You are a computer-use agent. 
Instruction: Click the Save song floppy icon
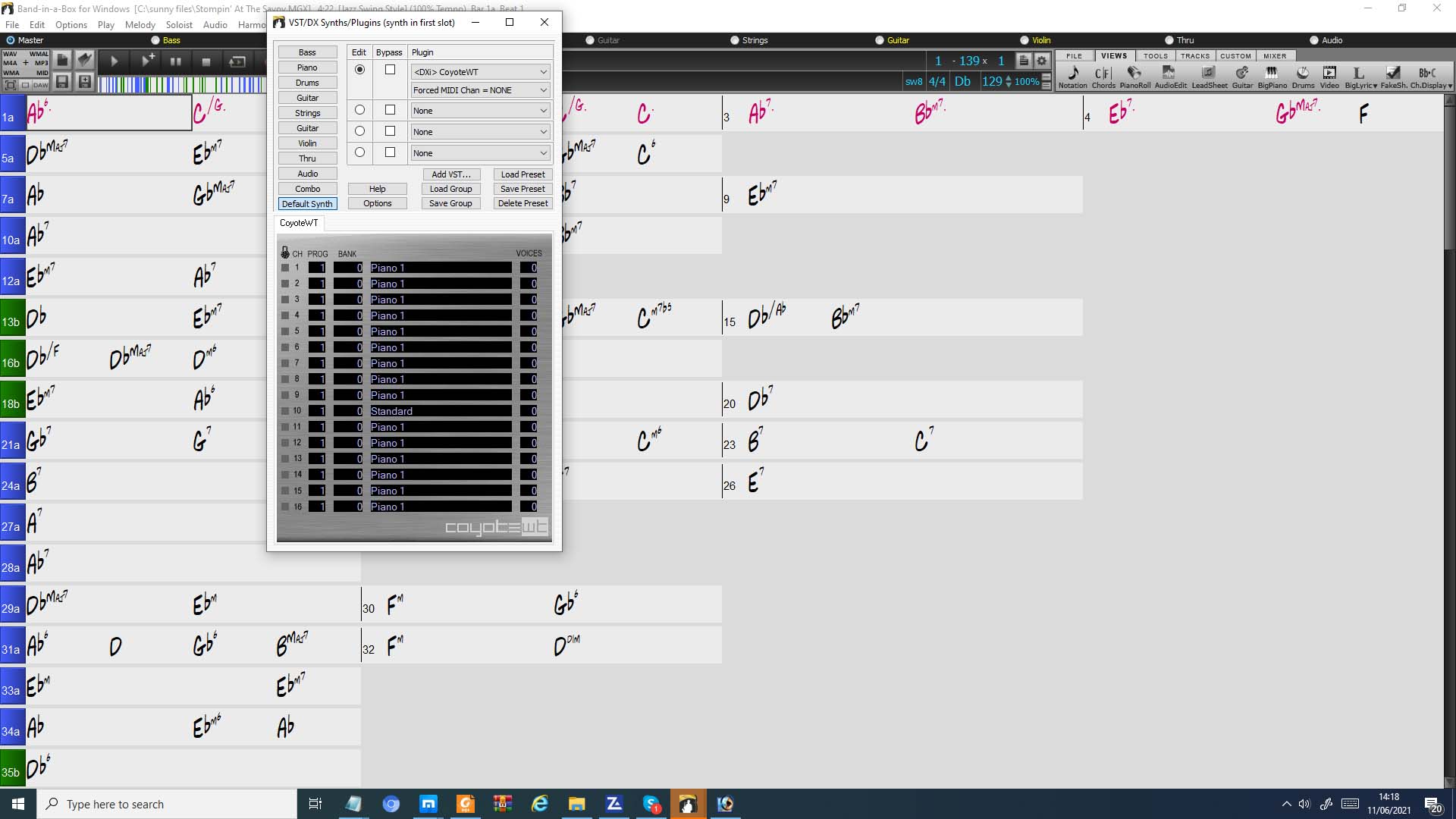pyautogui.click(x=62, y=82)
